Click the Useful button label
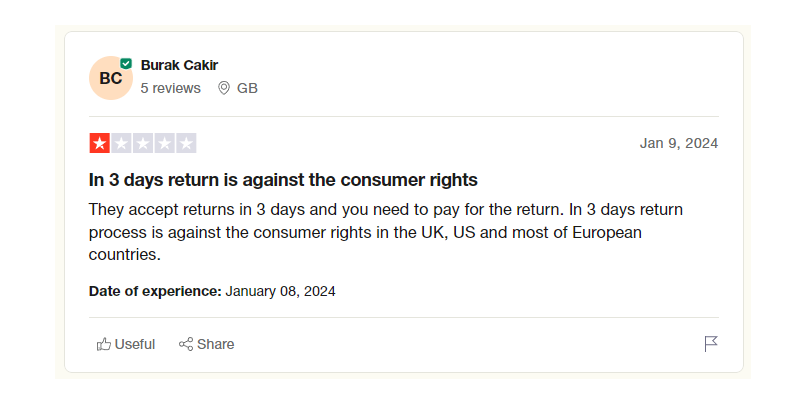 click(x=135, y=344)
